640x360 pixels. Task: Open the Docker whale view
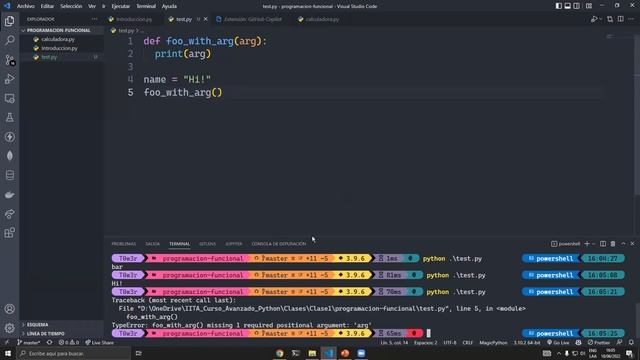(x=9, y=195)
